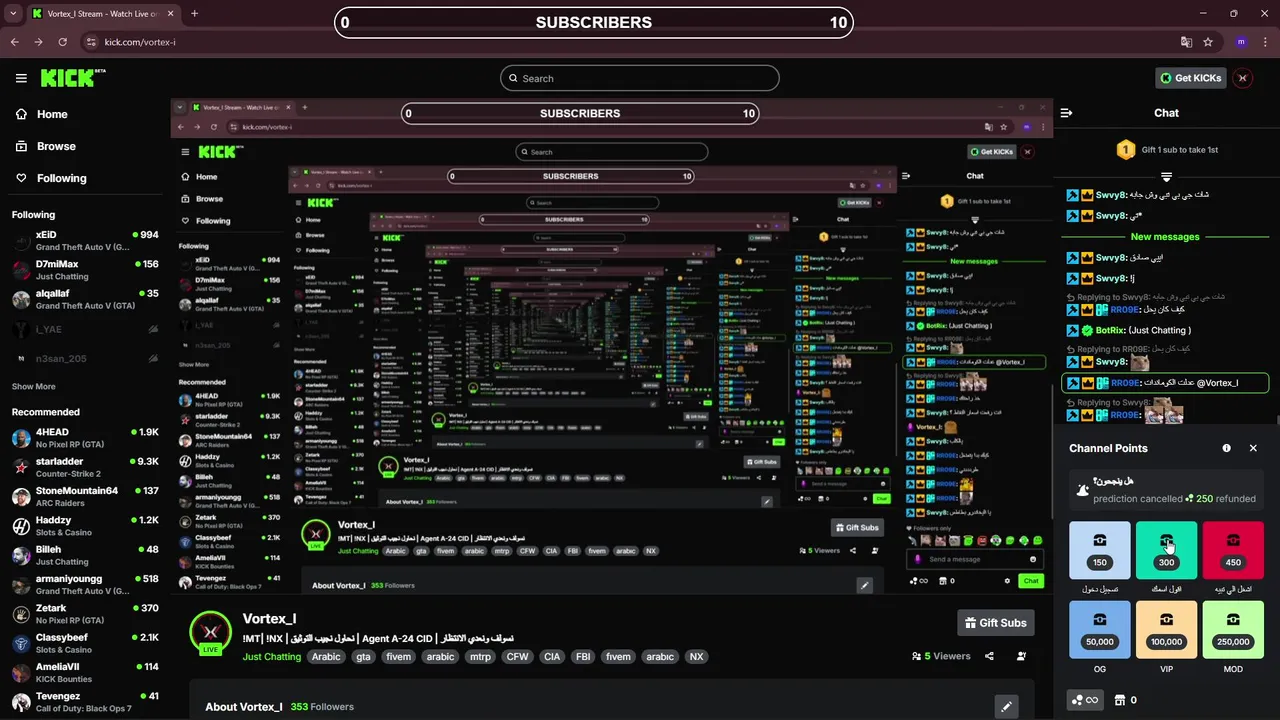Viewport: 1280px width, 720px height.
Task: Collapse chat panel with arrow icon
Action: click(1066, 113)
